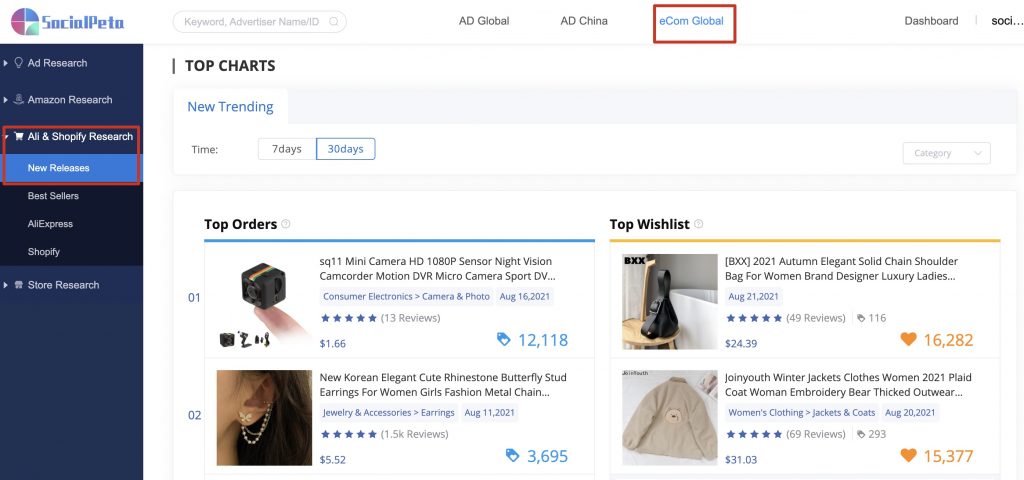
Task: Open BXX Shoulder Bag product title
Action: click(841, 268)
